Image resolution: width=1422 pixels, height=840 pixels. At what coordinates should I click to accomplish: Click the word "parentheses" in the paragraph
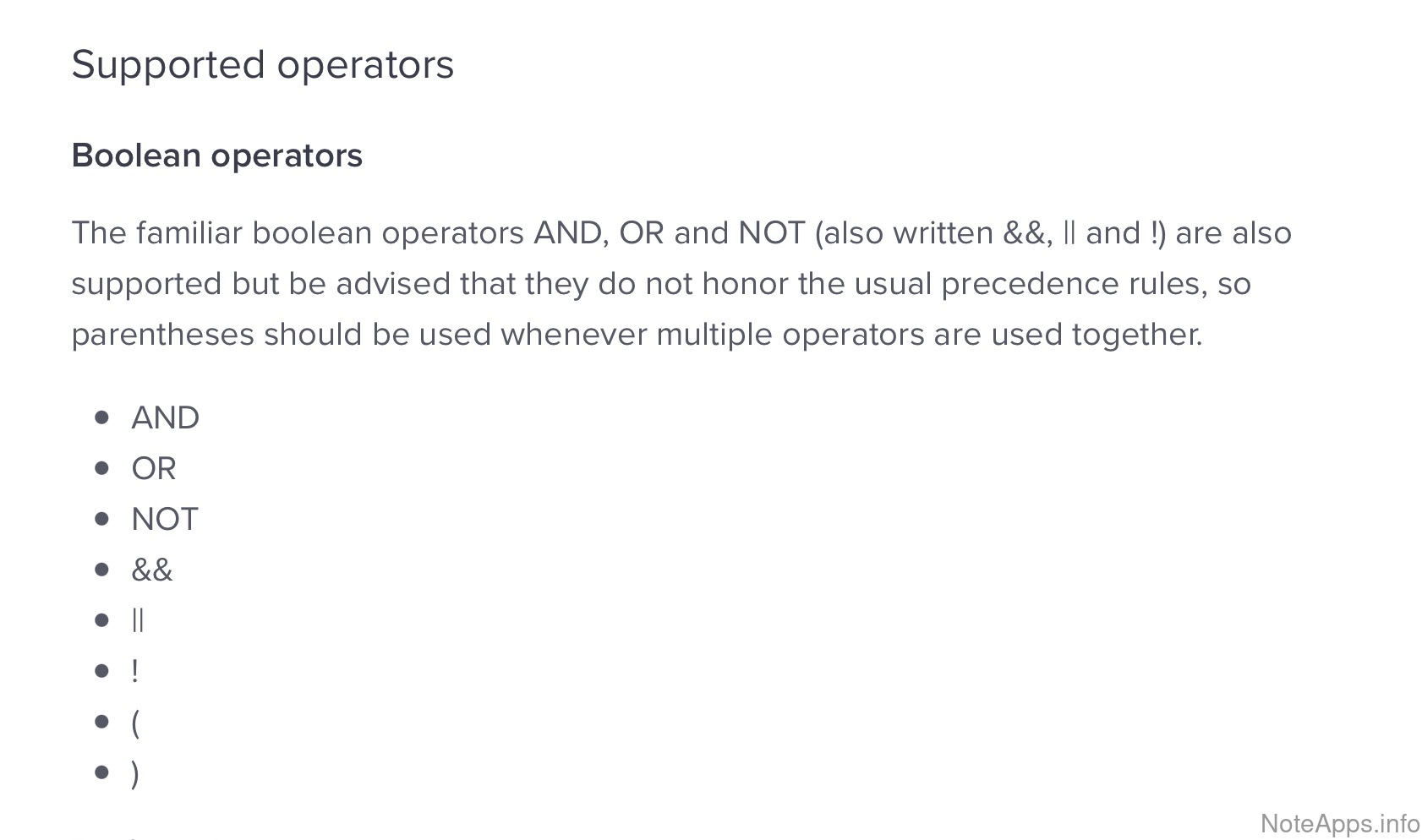tap(162, 335)
